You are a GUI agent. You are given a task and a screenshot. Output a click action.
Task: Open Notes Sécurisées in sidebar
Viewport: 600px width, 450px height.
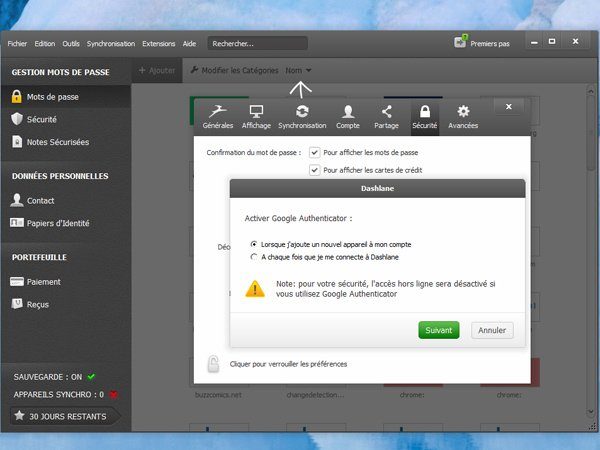[66, 142]
